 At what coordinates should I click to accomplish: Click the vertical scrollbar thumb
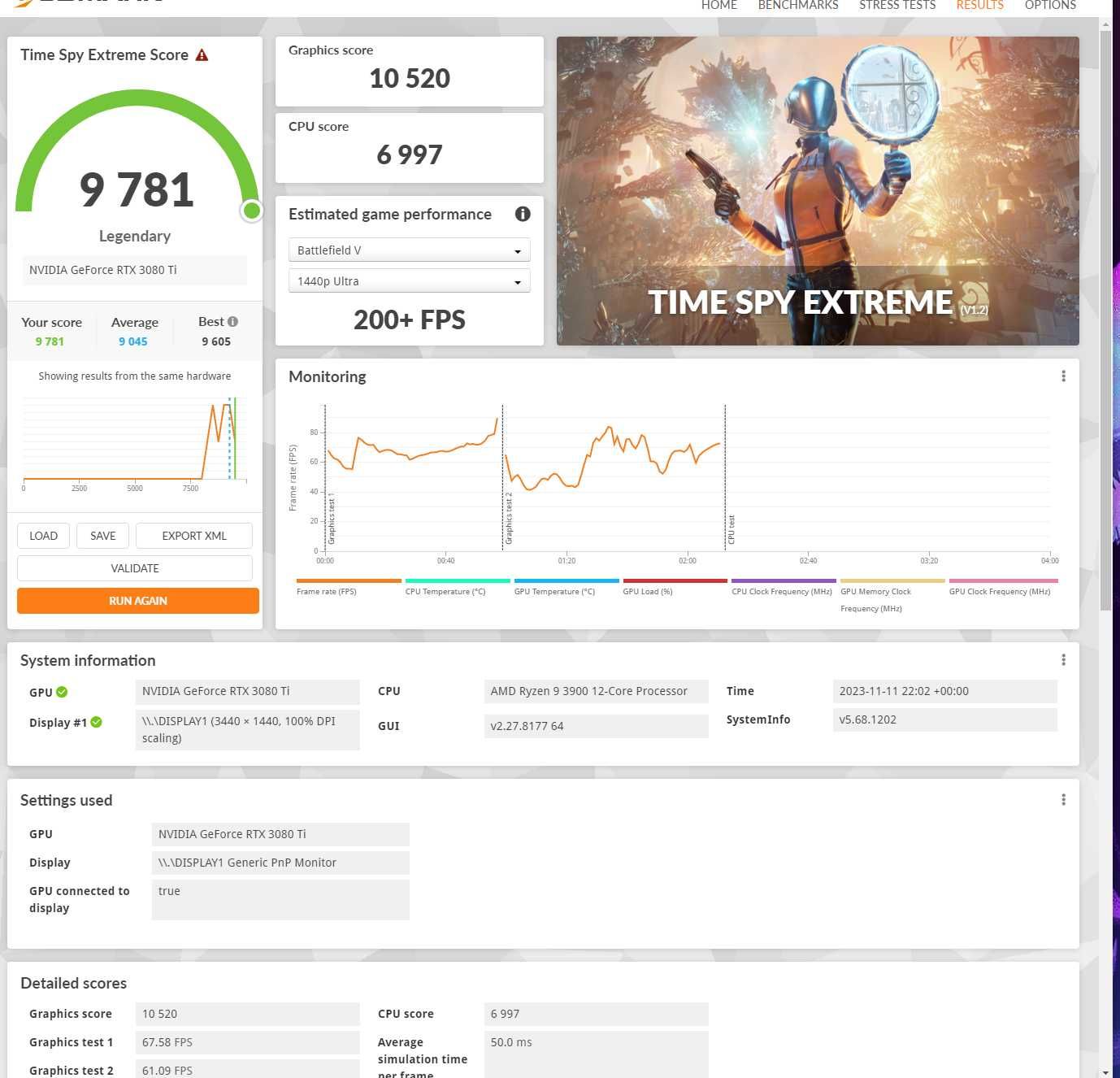1105,319
